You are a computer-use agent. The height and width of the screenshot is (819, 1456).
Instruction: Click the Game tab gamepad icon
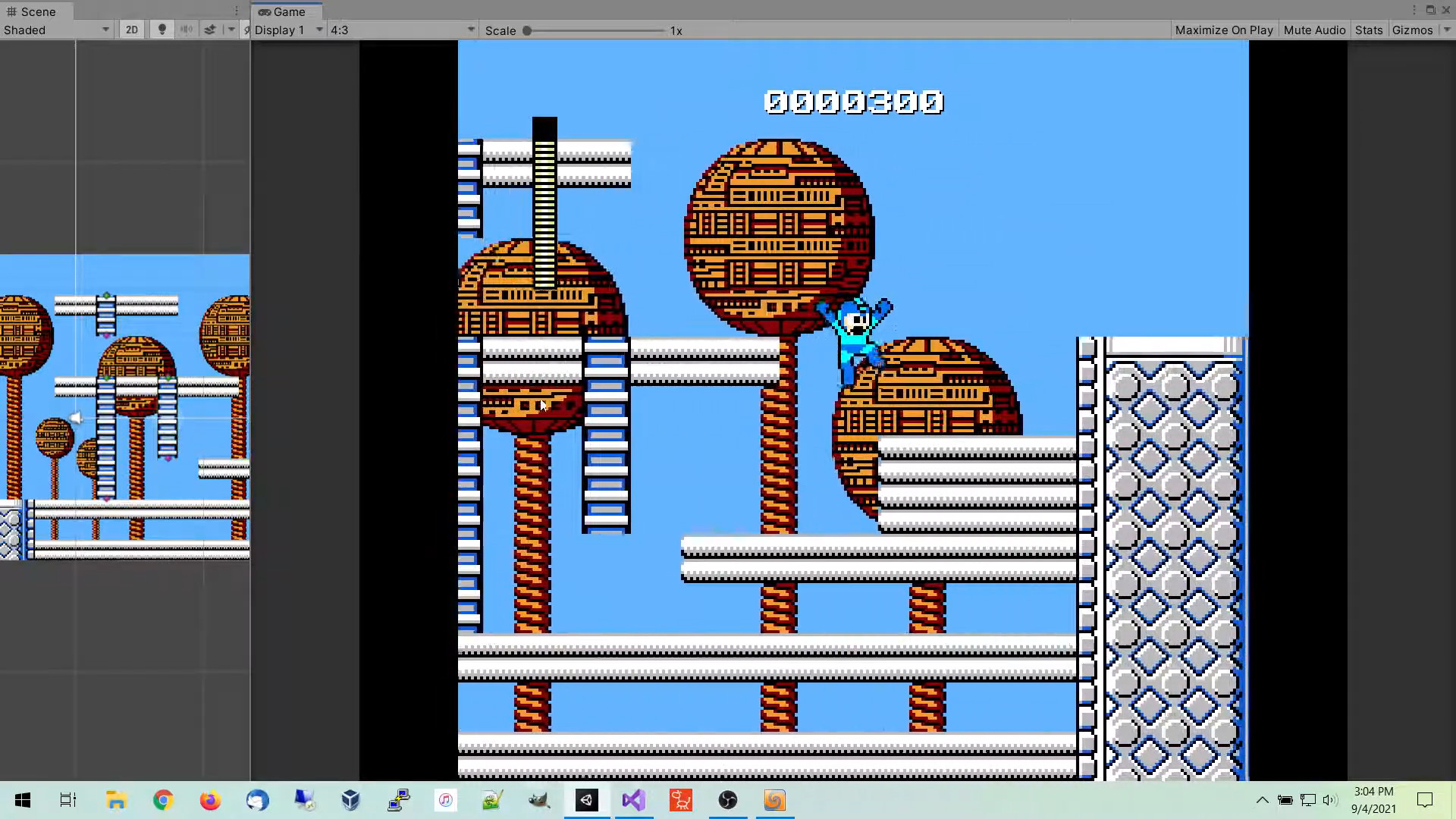(x=265, y=12)
